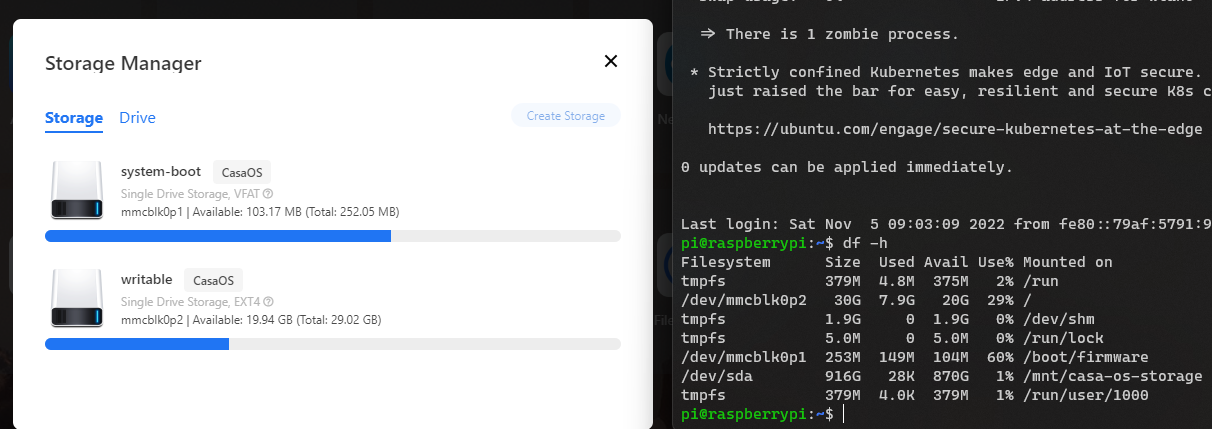This screenshot has height=429, width=1212.
Task: Switch to the Drive tab
Action: pos(137,118)
